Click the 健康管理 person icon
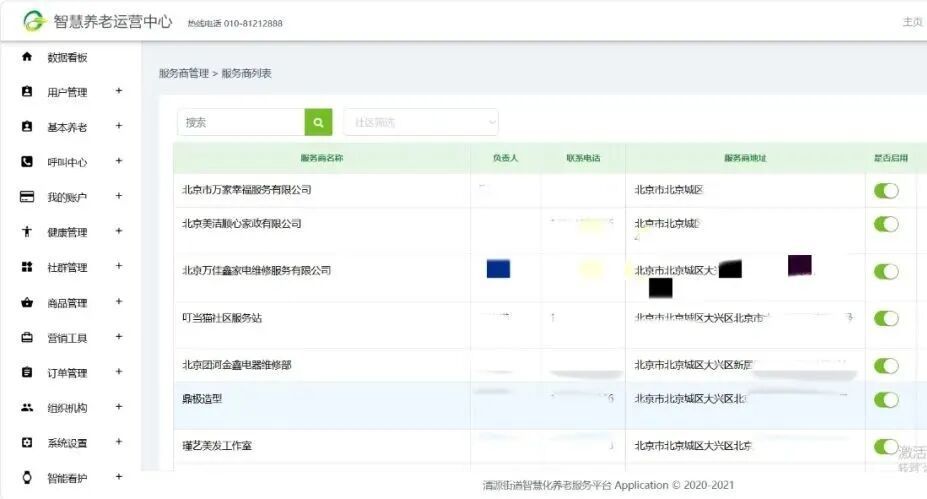The height and width of the screenshot is (499, 927). (x=27, y=232)
